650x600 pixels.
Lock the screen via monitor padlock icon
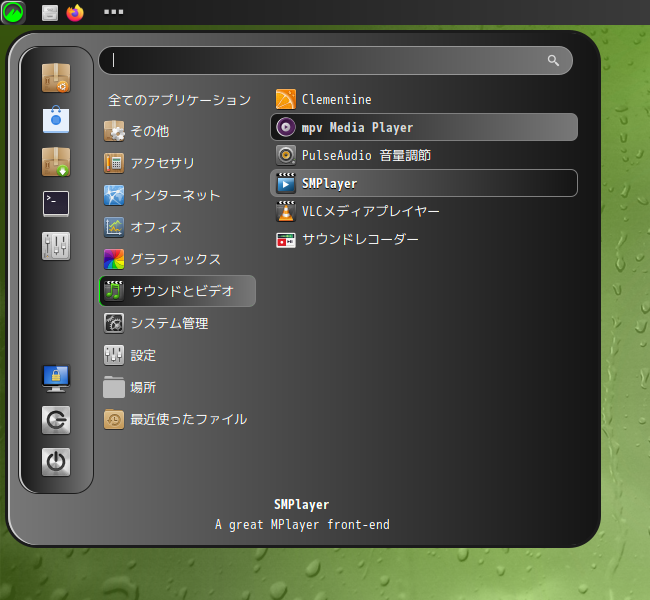pyautogui.click(x=56, y=378)
